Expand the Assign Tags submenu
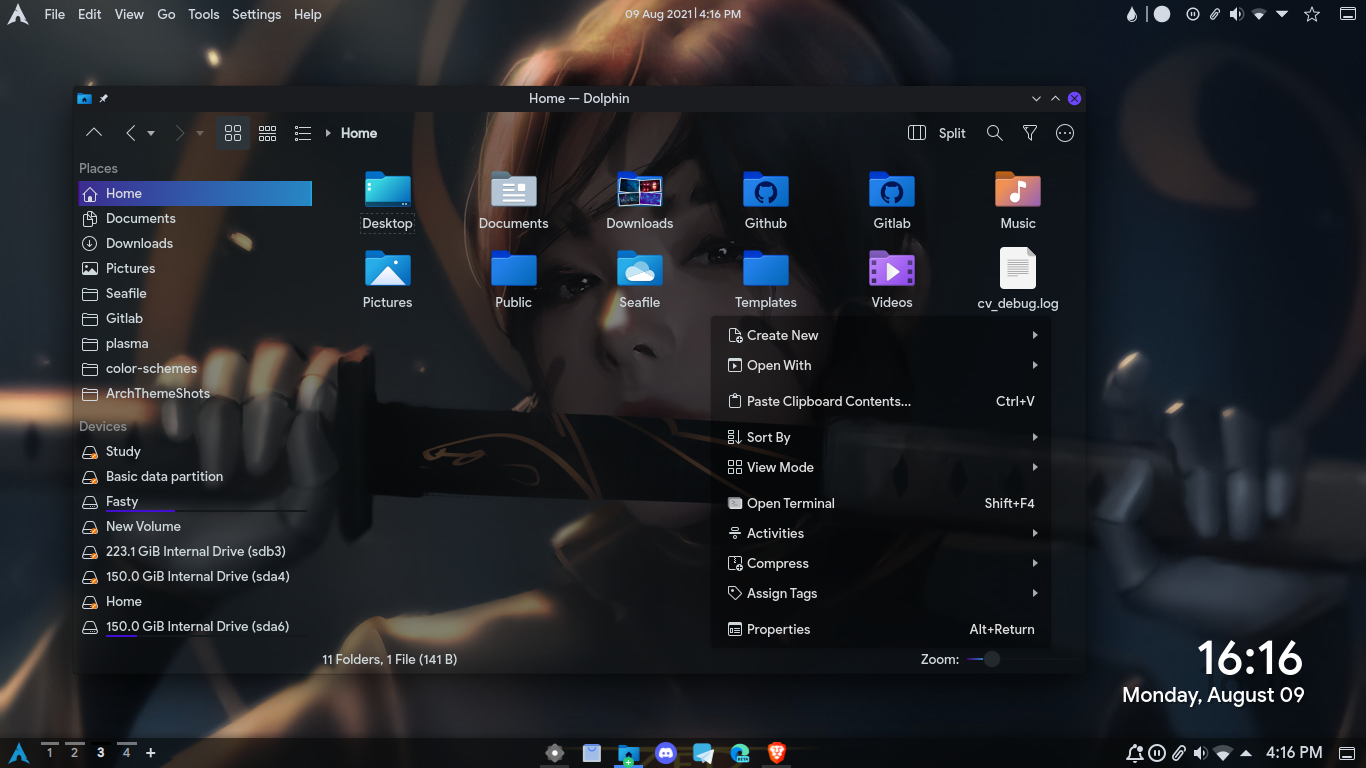This screenshot has width=1366, height=768. (x=881, y=593)
